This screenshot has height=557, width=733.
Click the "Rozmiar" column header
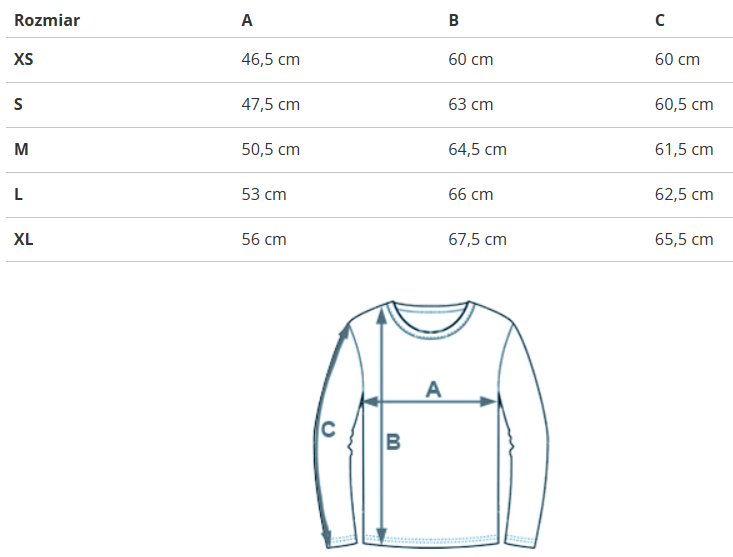[x=47, y=20]
